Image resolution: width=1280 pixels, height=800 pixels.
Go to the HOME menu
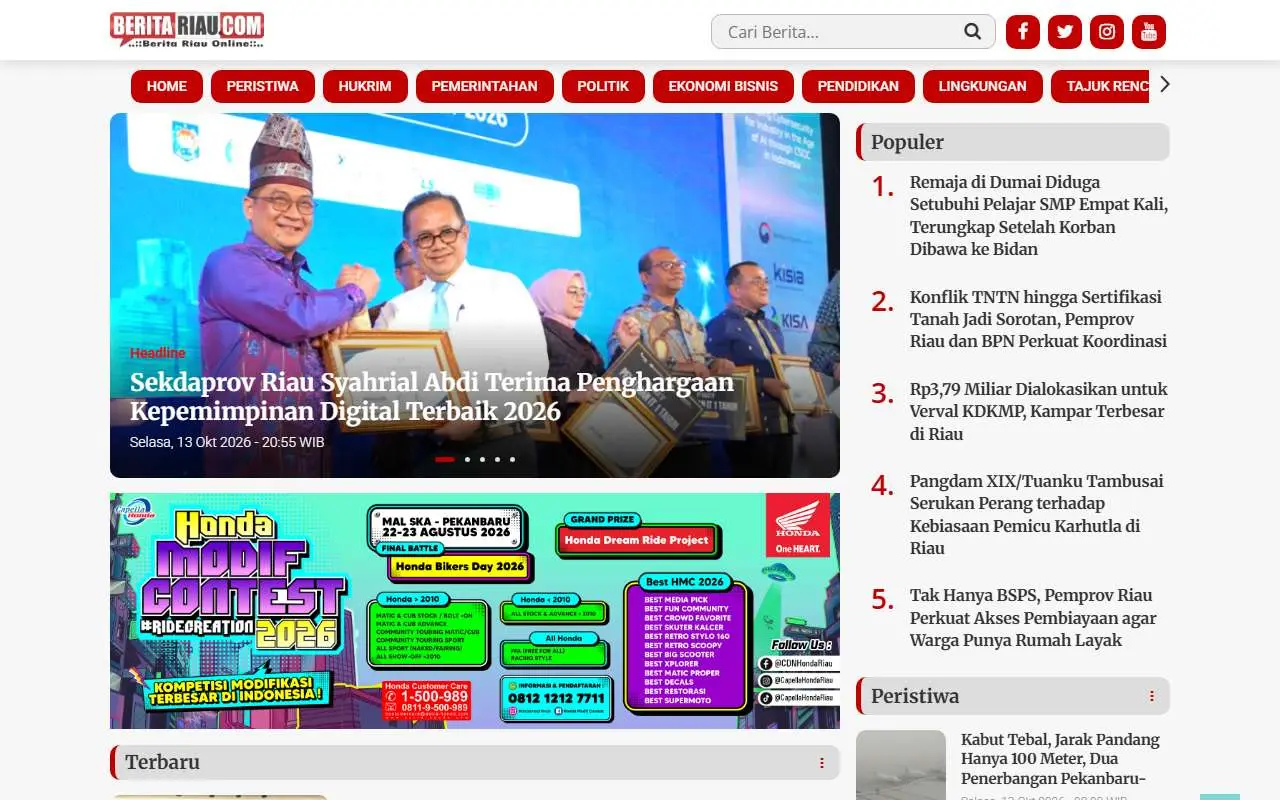pos(167,86)
